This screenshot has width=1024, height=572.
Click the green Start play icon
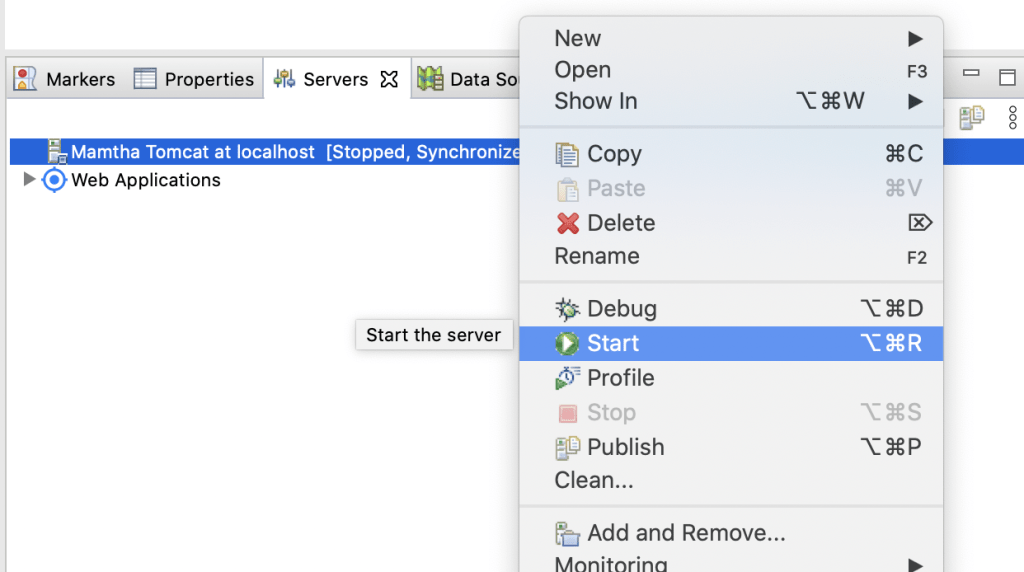[567, 344]
